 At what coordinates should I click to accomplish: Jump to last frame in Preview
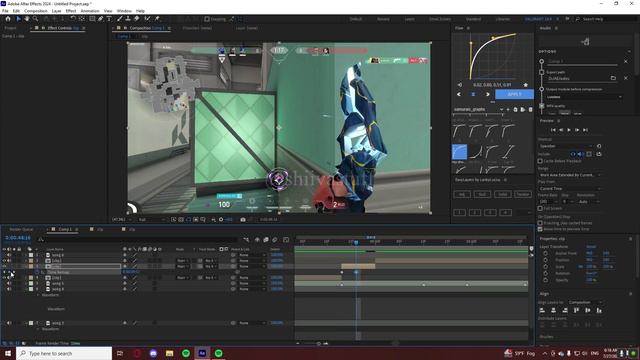pos(585,130)
